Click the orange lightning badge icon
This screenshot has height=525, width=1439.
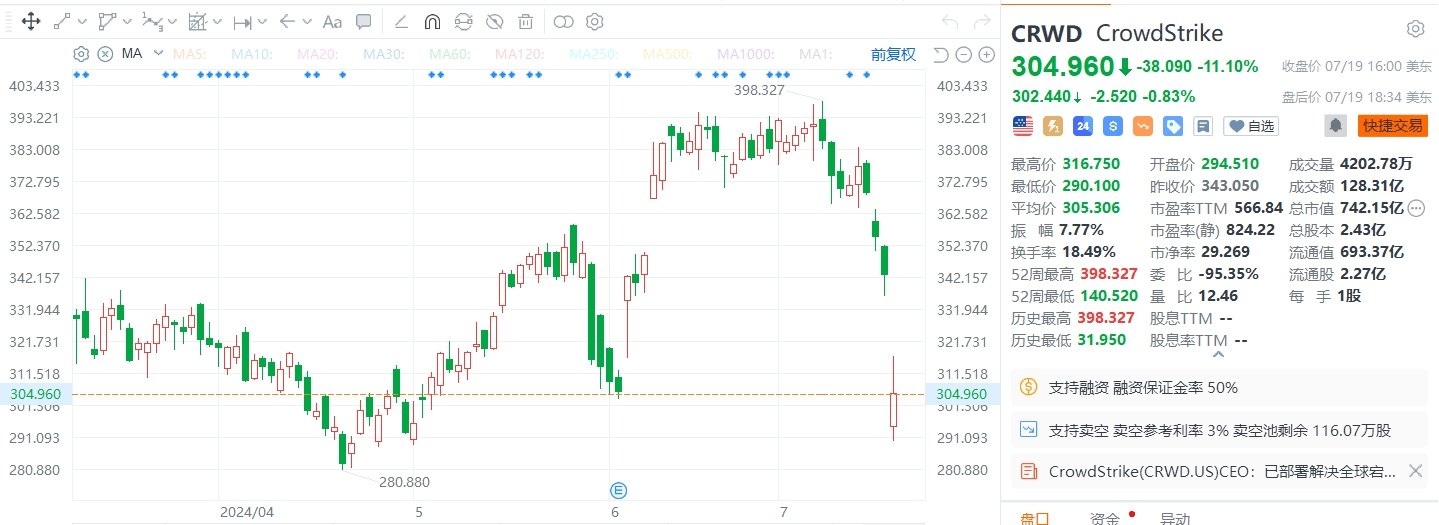1052,126
